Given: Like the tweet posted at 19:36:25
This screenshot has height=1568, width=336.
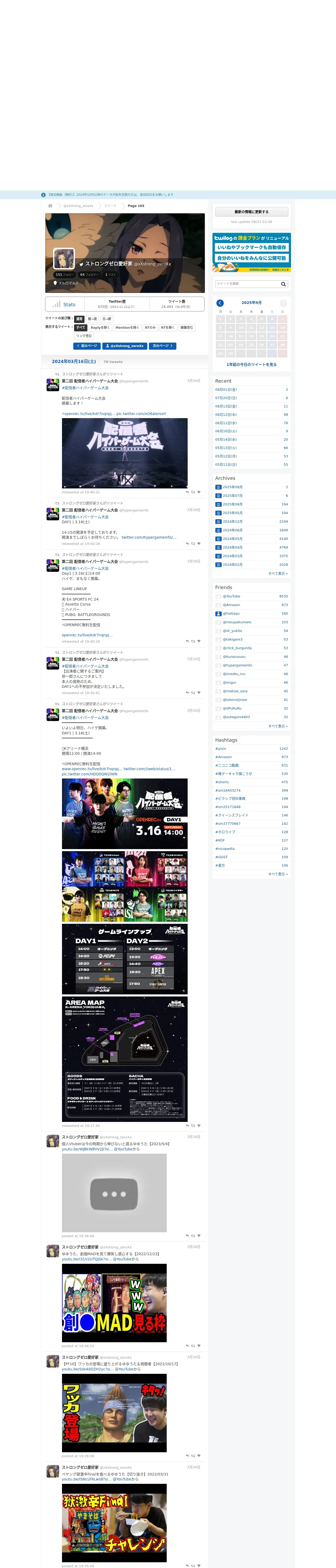Looking at the screenshot, I should 199,1346.
